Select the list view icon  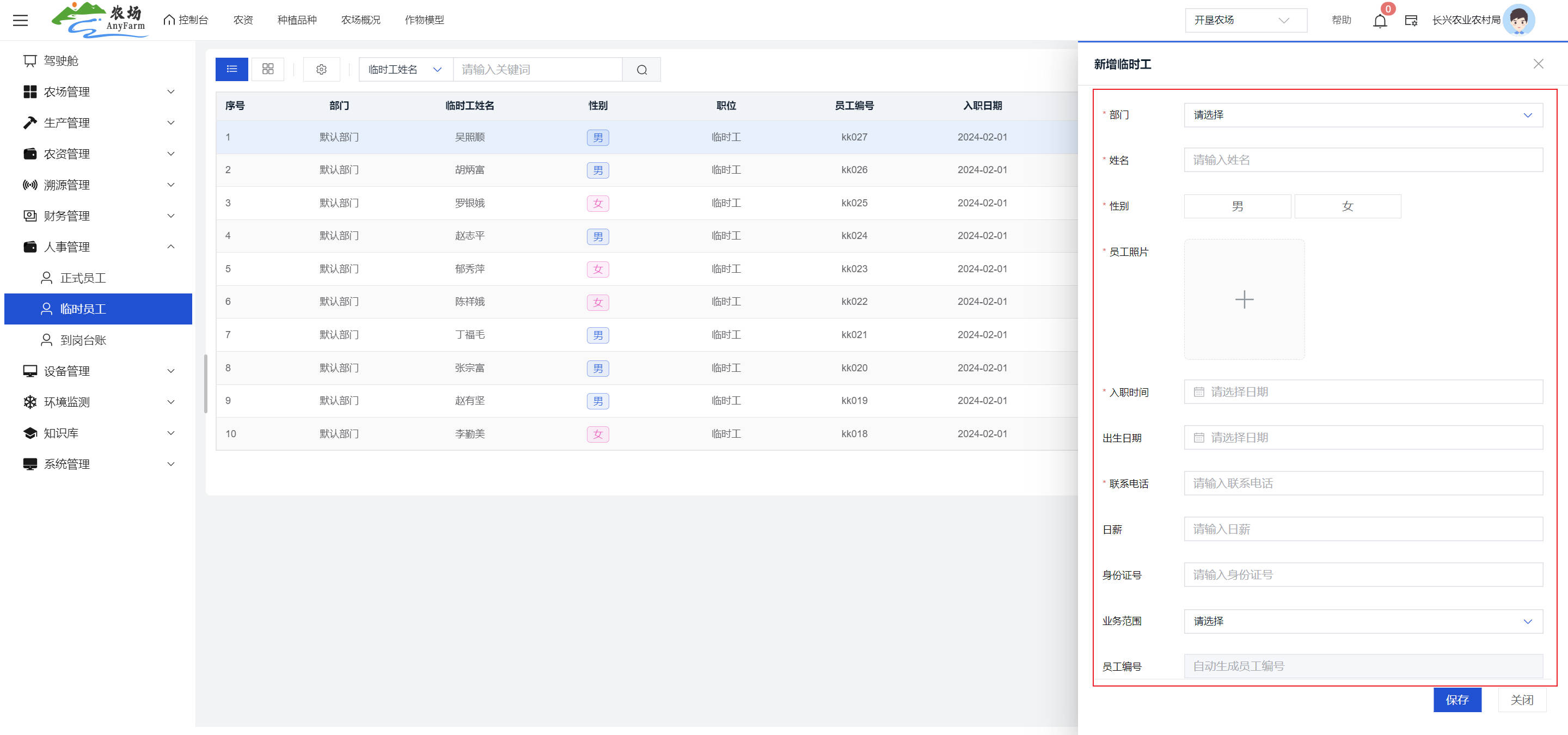pos(231,69)
